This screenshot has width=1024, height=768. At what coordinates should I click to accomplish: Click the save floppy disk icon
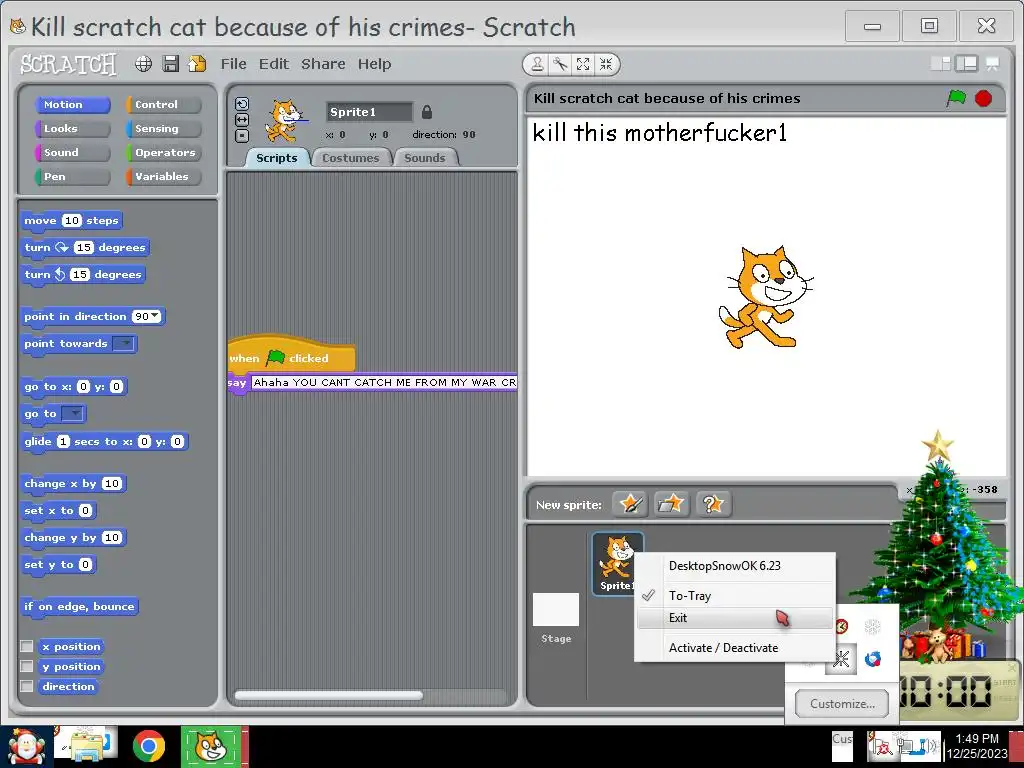pyautogui.click(x=170, y=63)
